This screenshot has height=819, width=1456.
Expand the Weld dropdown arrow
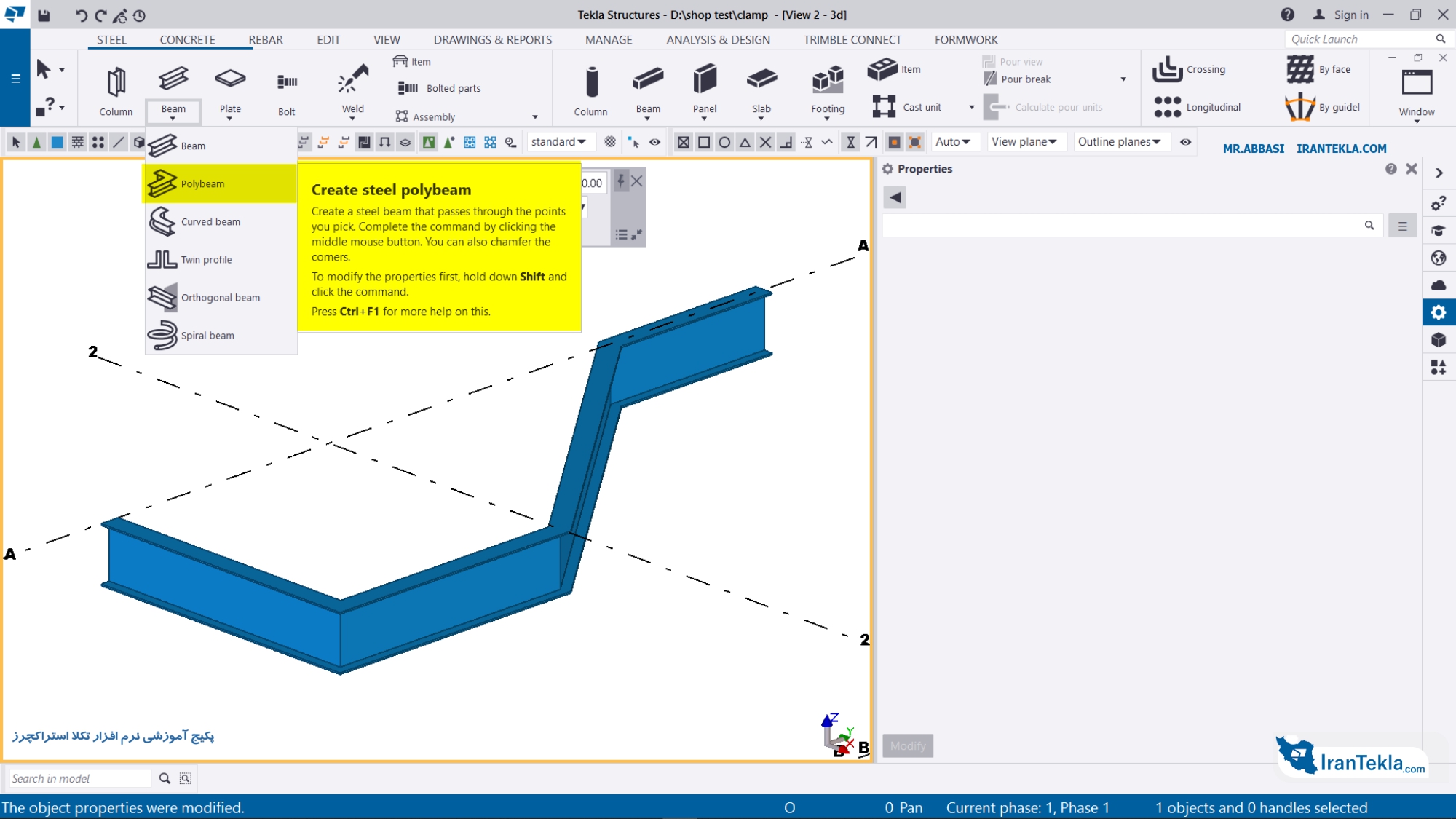tap(353, 118)
